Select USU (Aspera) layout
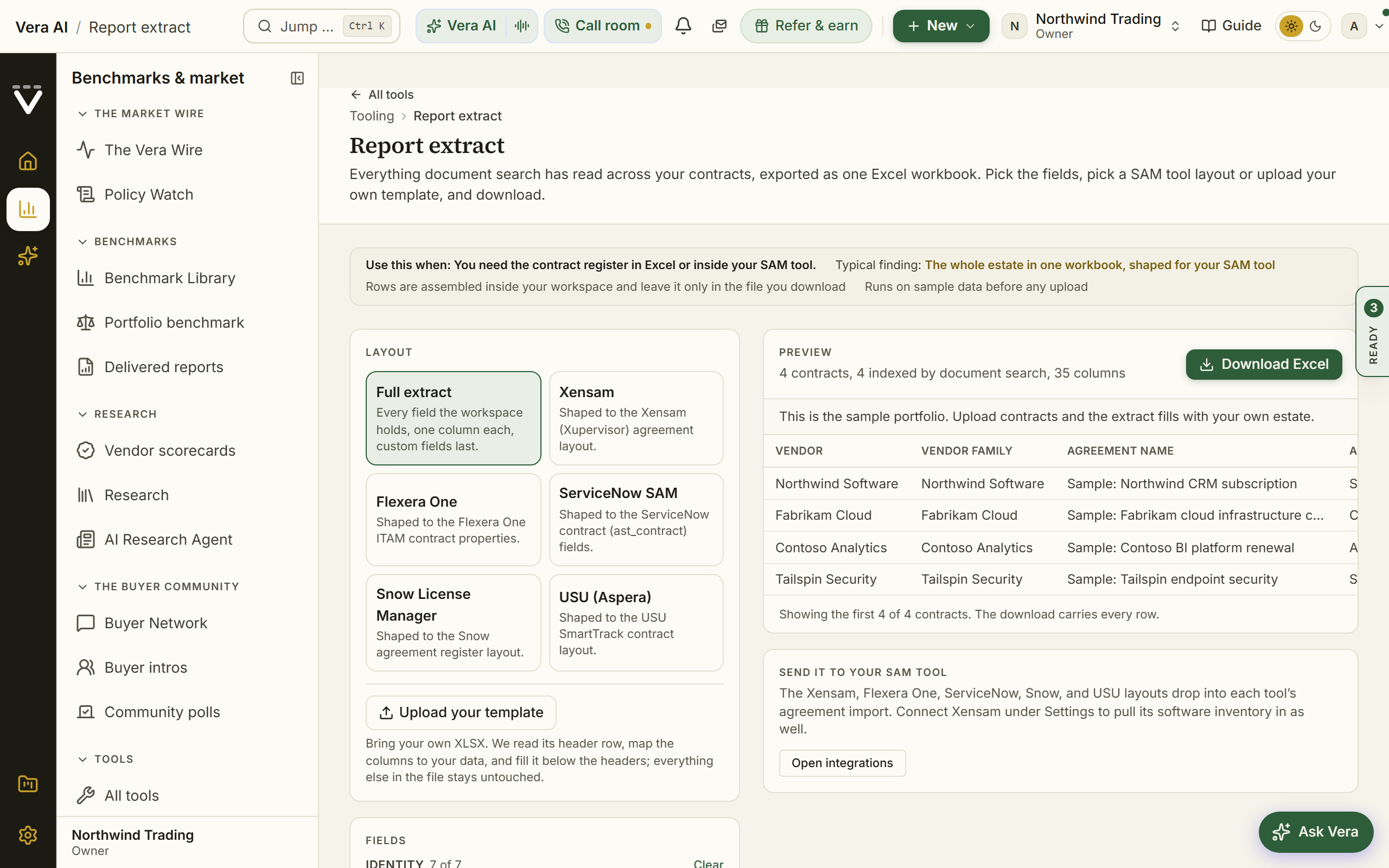The height and width of the screenshot is (868, 1389). point(636,623)
